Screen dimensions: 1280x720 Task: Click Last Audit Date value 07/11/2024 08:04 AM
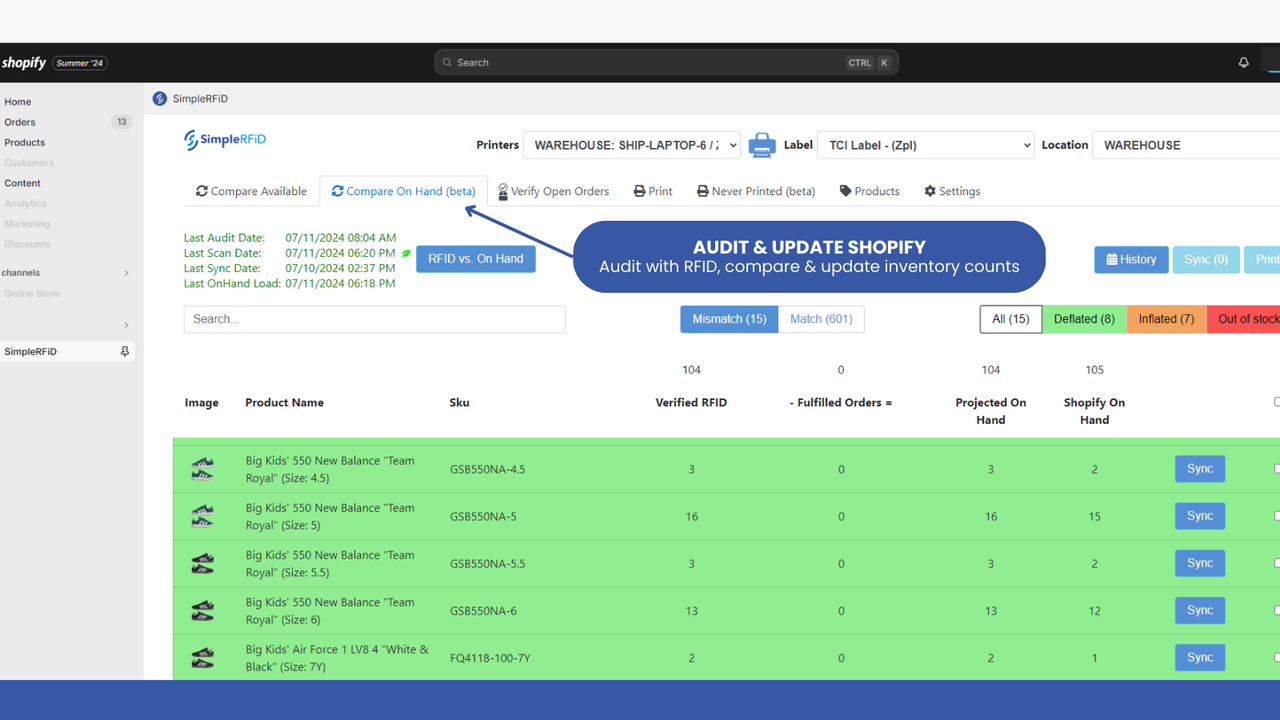click(340, 238)
